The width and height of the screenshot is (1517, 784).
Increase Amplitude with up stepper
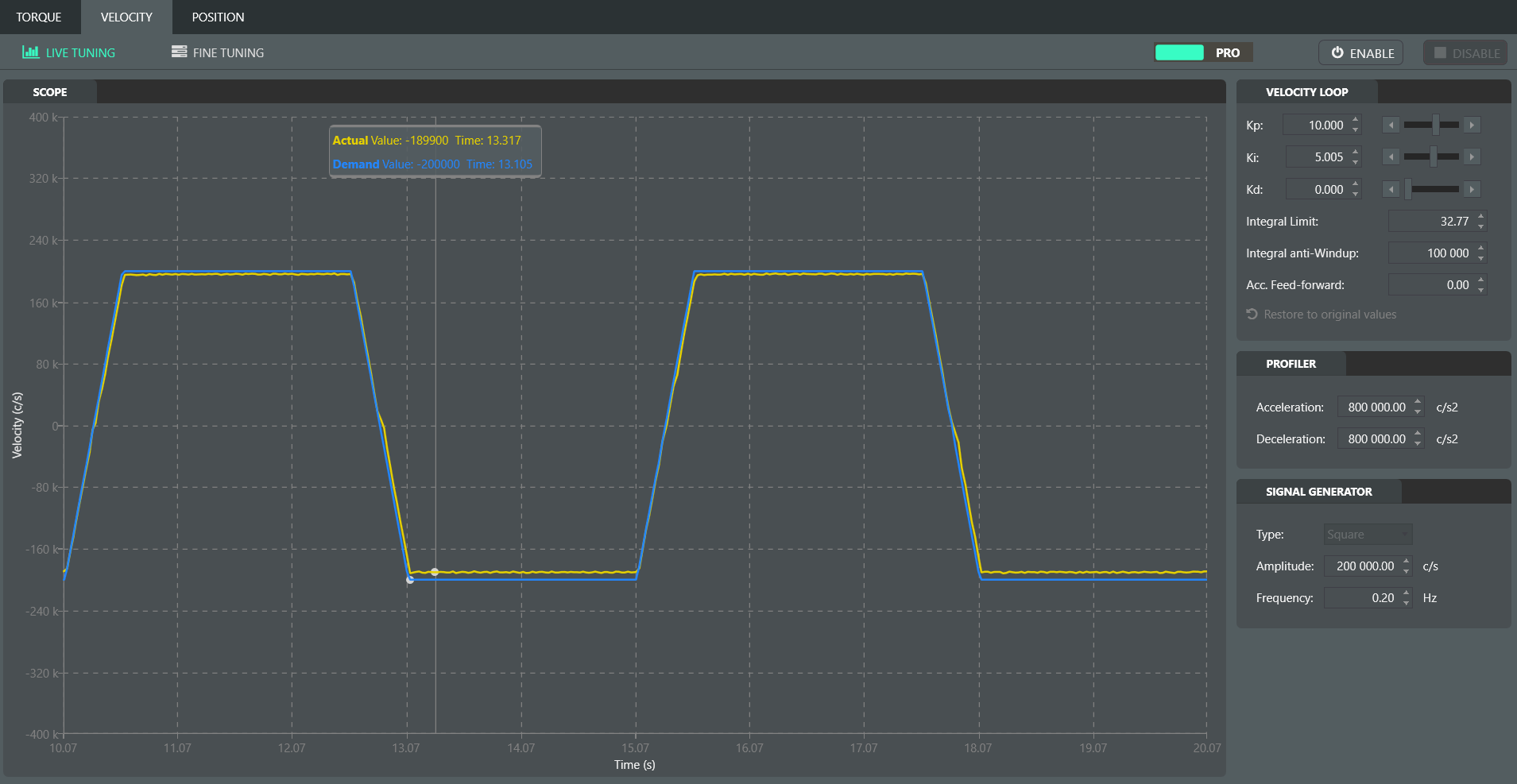coord(1407,561)
